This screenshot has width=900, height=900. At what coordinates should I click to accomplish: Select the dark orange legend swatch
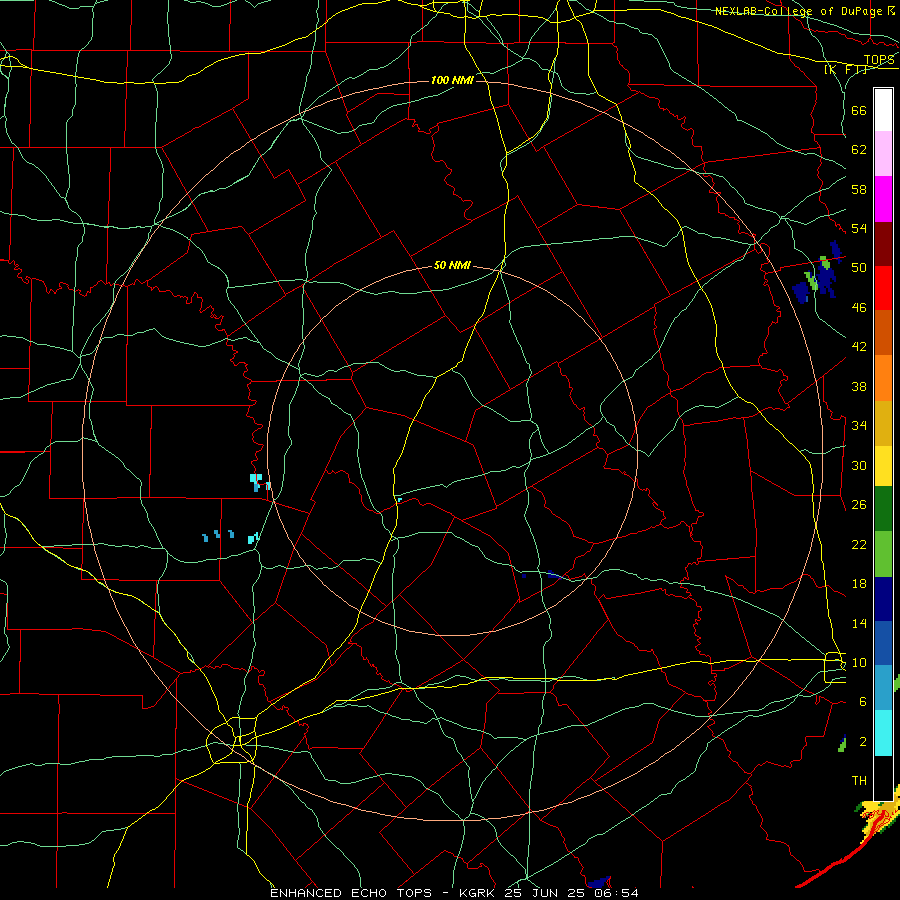(883, 333)
